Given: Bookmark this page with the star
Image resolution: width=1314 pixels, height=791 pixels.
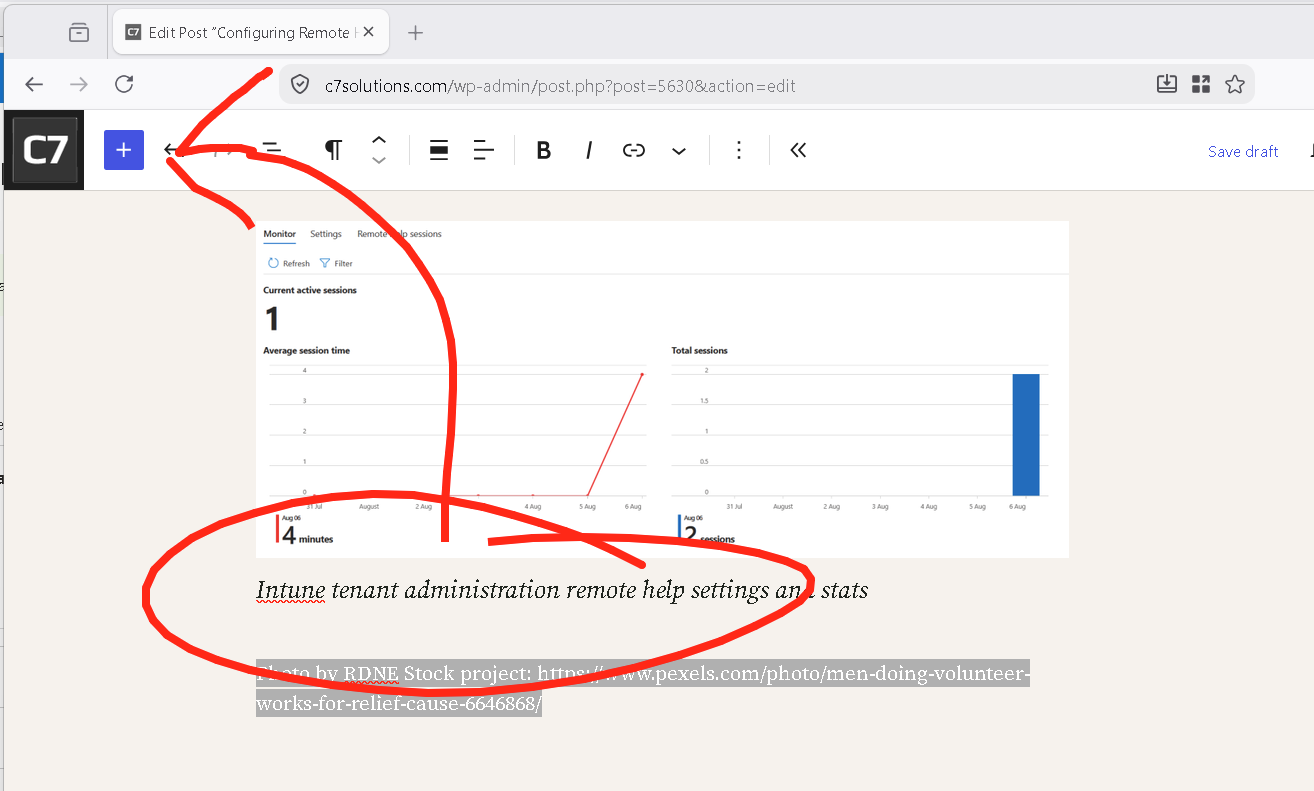Looking at the screenshot, I should (x=1235, y=85).
